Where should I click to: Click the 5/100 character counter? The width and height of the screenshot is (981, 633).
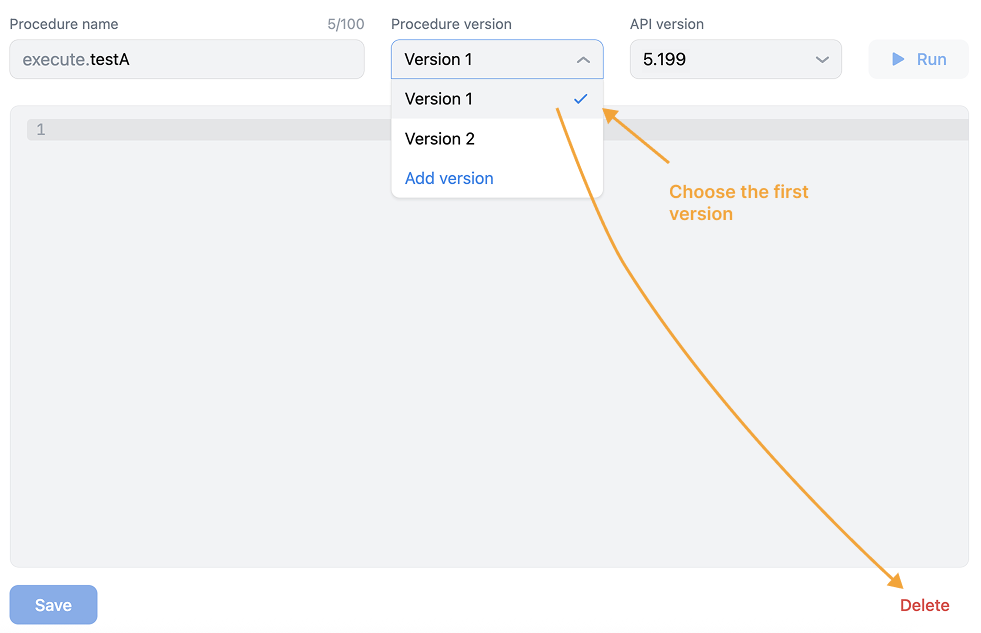345,24
